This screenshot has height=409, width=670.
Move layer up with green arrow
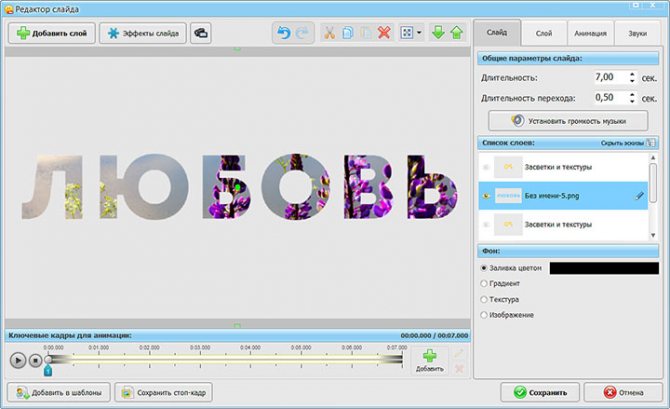tap(456, 33)
